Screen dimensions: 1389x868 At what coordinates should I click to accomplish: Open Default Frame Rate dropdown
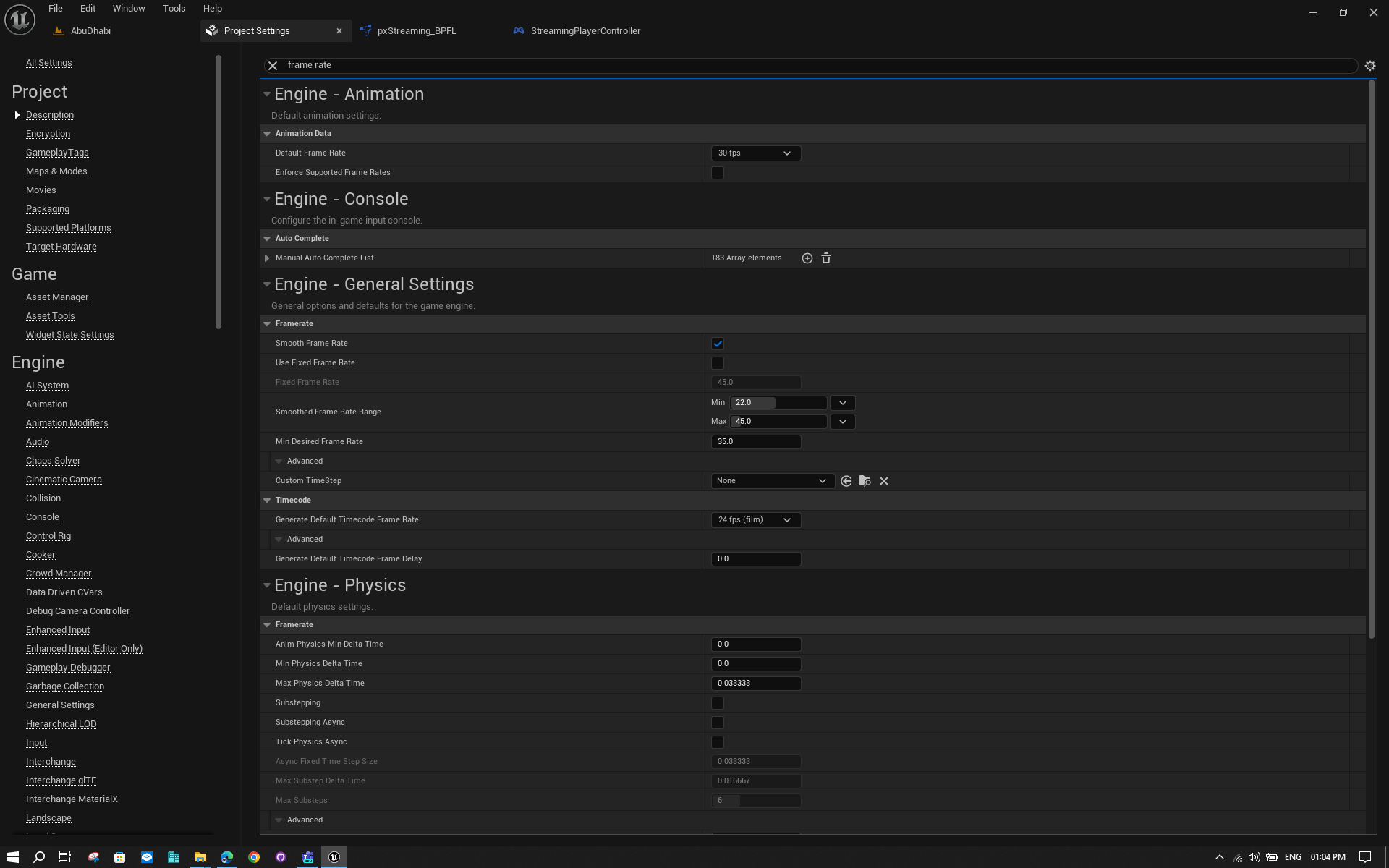pos(756,153)
